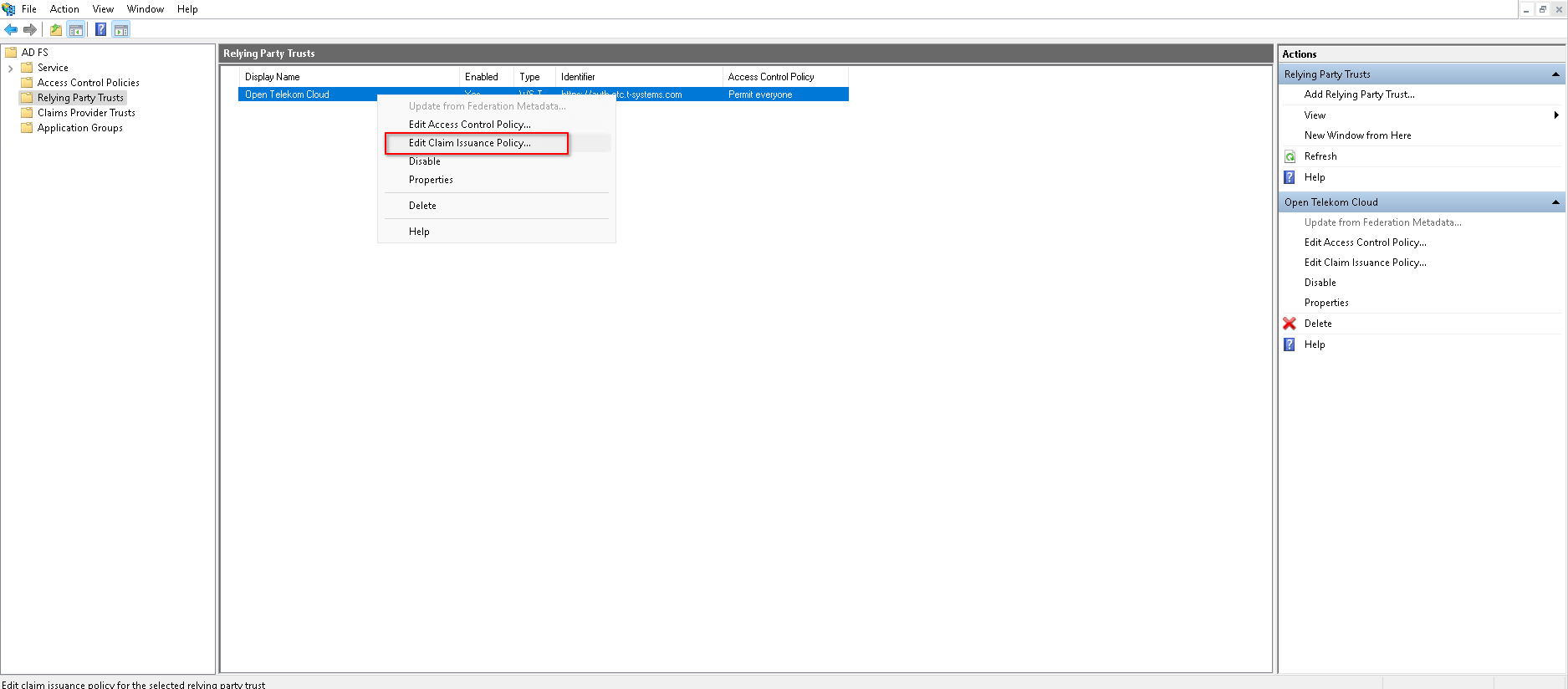Open the View submenu arrow in Actions pane

[x=1555, y=115]
